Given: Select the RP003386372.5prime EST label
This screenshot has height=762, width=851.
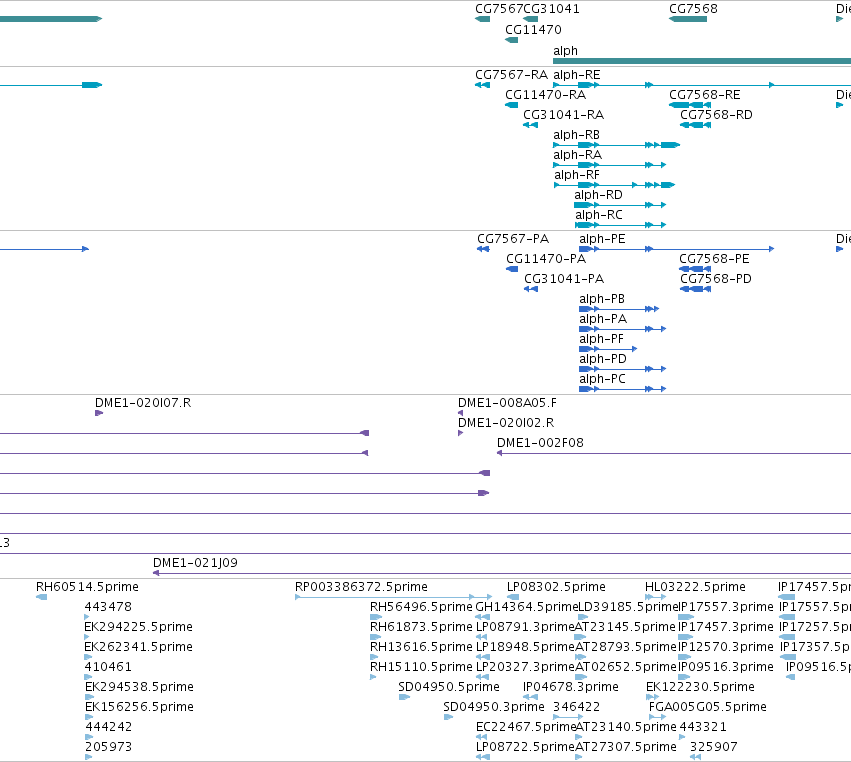Looking at the screenshot, I should click(x=361, y=587).
